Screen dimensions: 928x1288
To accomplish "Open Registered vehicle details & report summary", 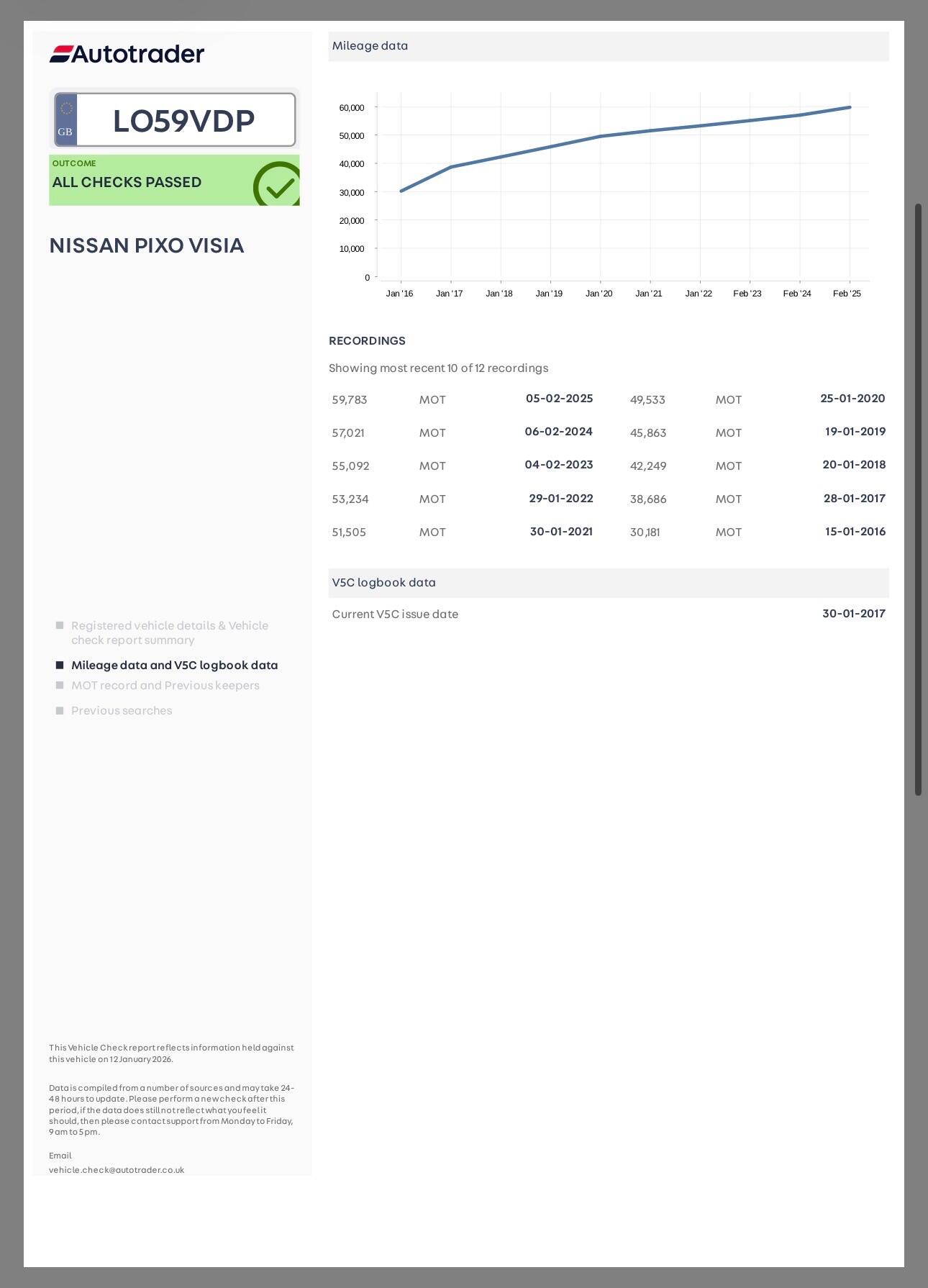I will pyautogui.click(x=169, y=632).
